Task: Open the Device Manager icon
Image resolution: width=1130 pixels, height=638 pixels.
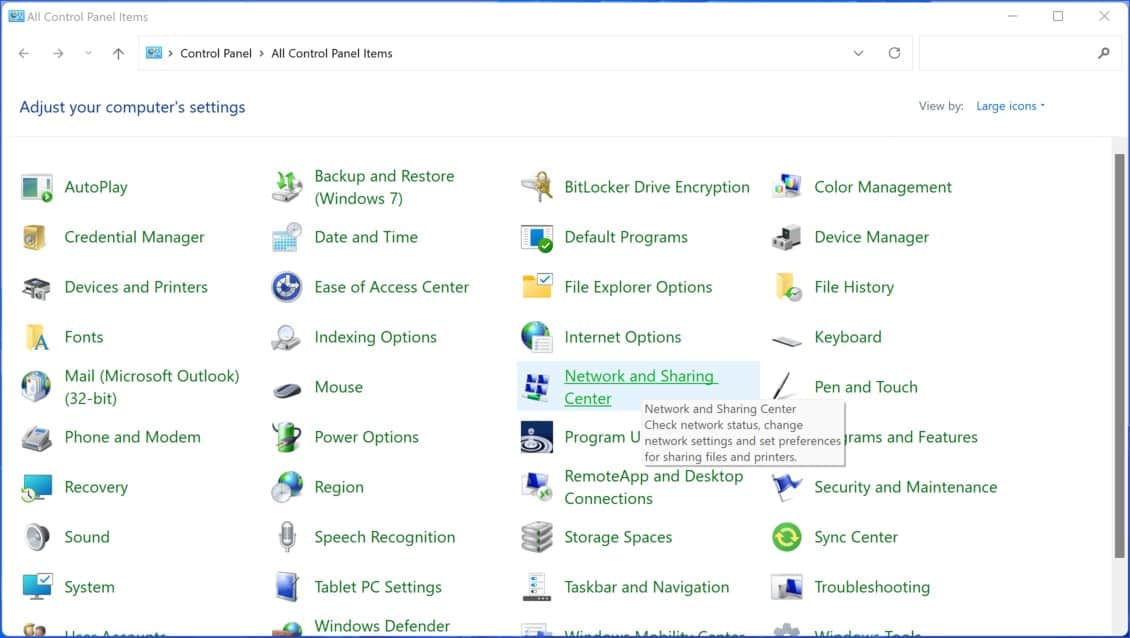Action: point(787,237)
